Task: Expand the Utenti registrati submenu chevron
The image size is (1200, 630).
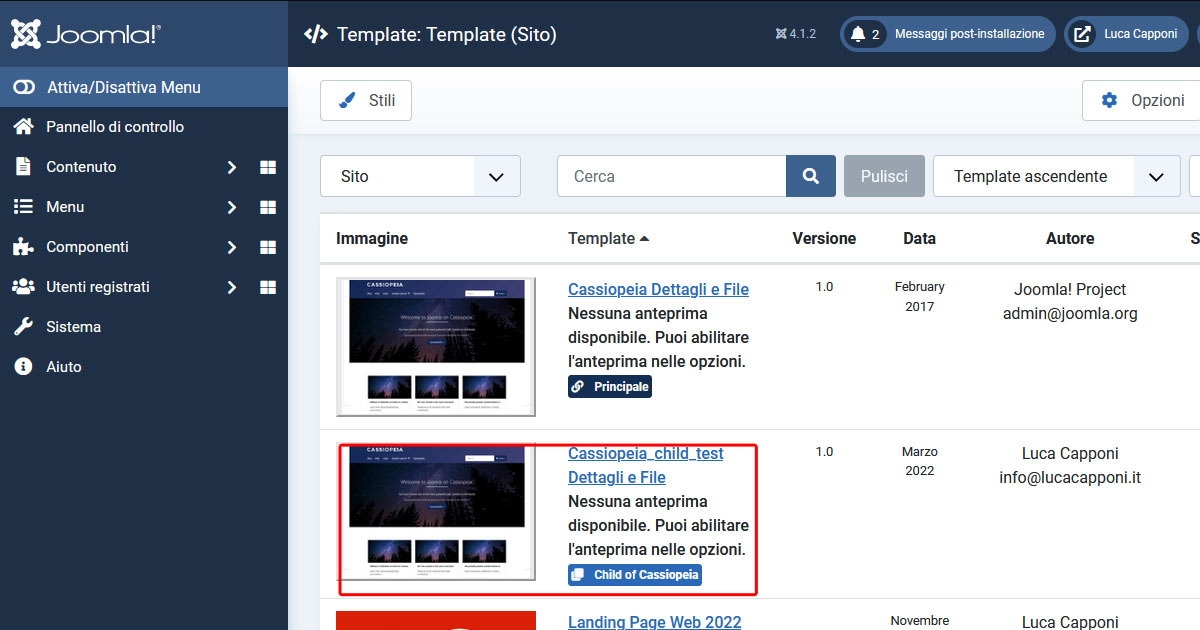Action: coord(231,287)
